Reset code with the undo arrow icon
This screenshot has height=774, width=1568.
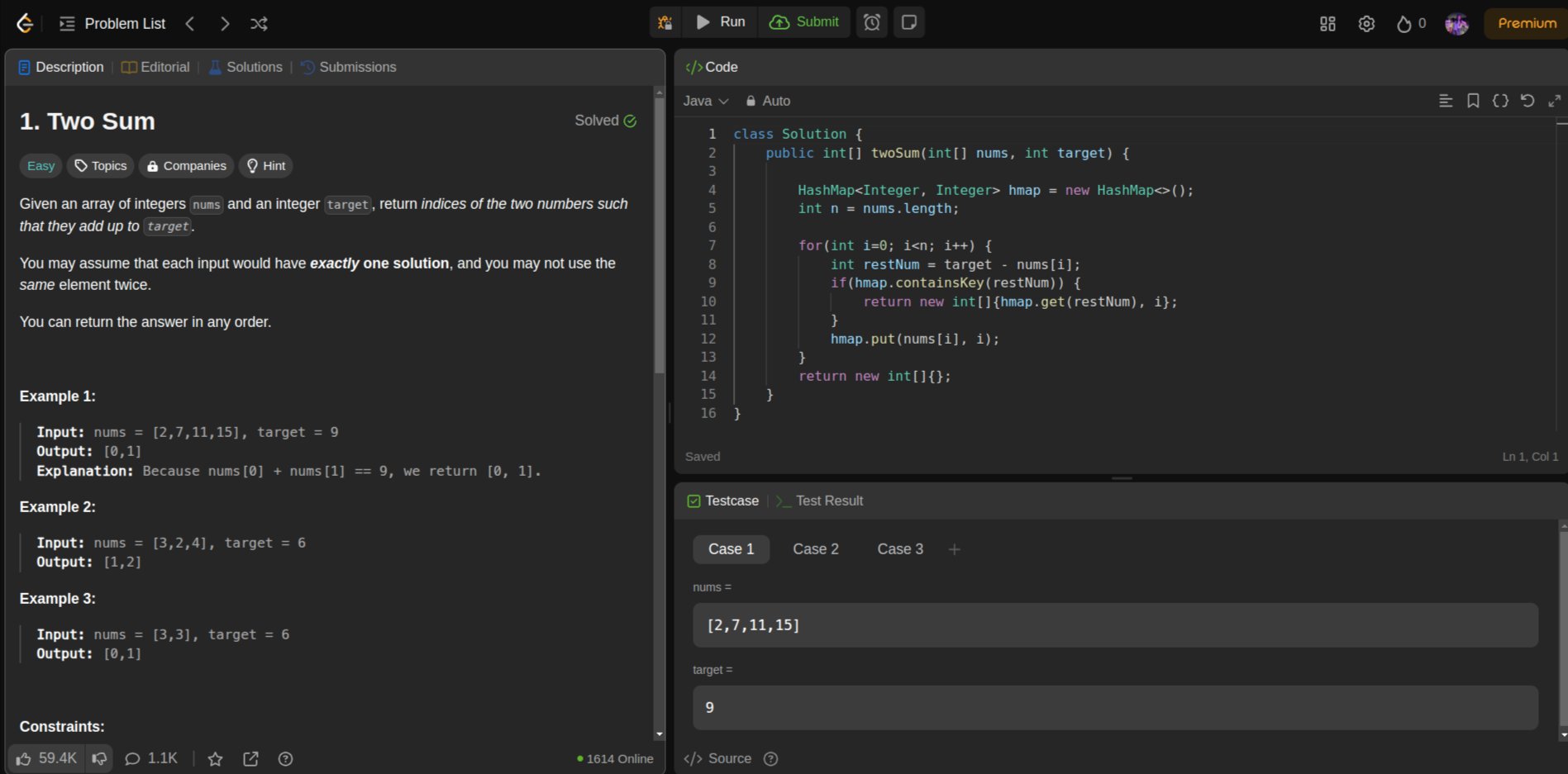[x=1527, y=101]
